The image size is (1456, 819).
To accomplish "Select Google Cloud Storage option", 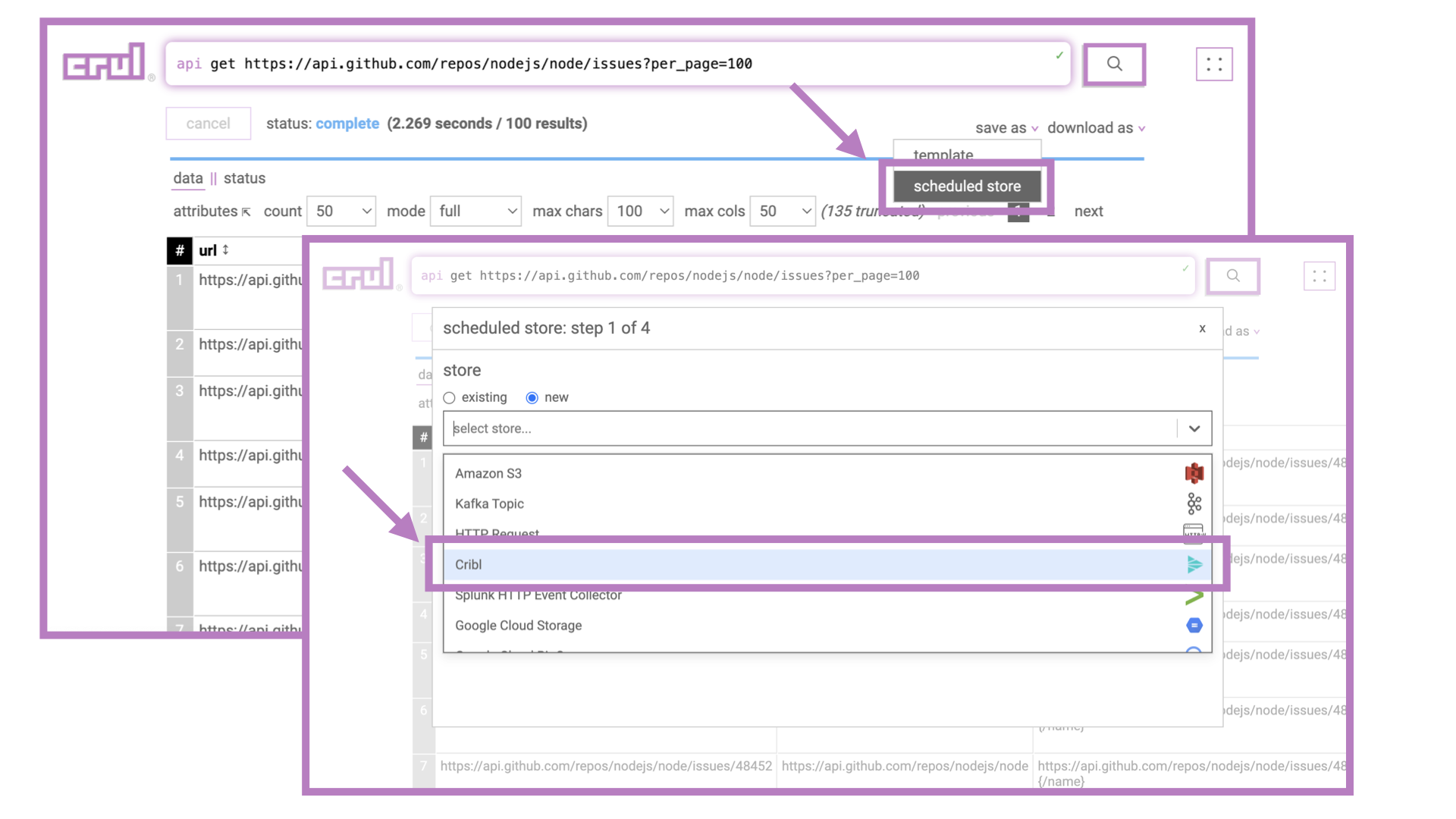I will (828, 626).
